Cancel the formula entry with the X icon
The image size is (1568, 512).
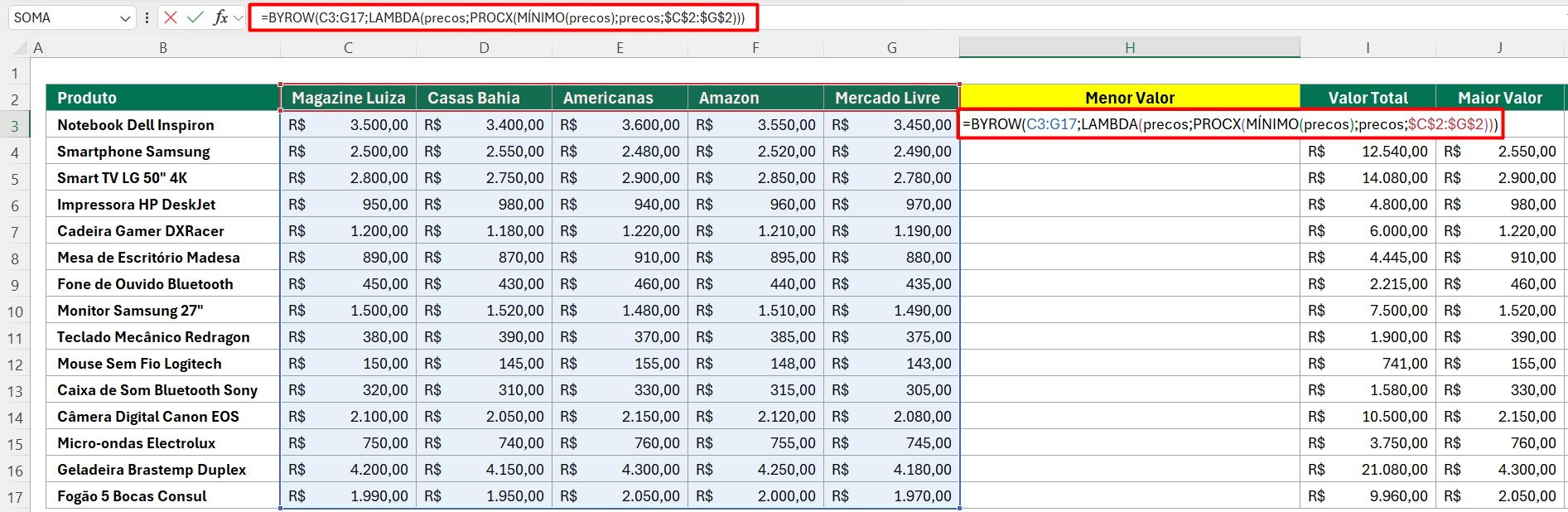coord(171,17)
